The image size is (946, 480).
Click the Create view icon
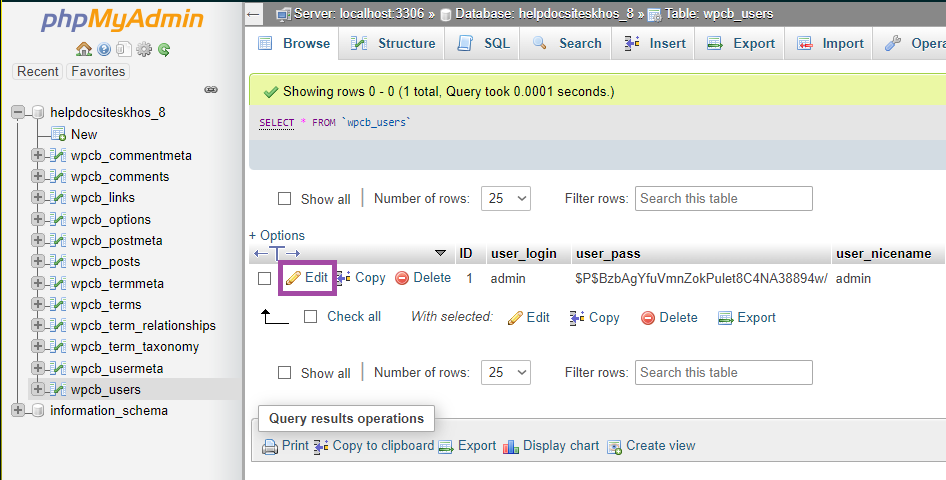point(614,446)
